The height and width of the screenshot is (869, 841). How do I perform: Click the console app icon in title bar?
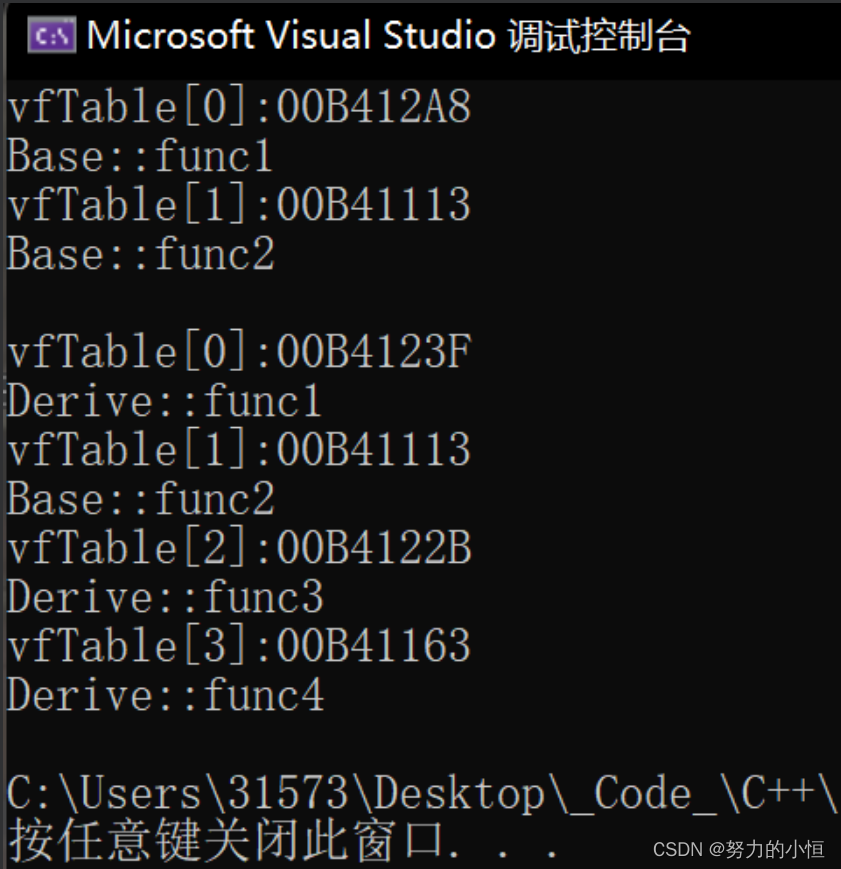coord(52,35)
